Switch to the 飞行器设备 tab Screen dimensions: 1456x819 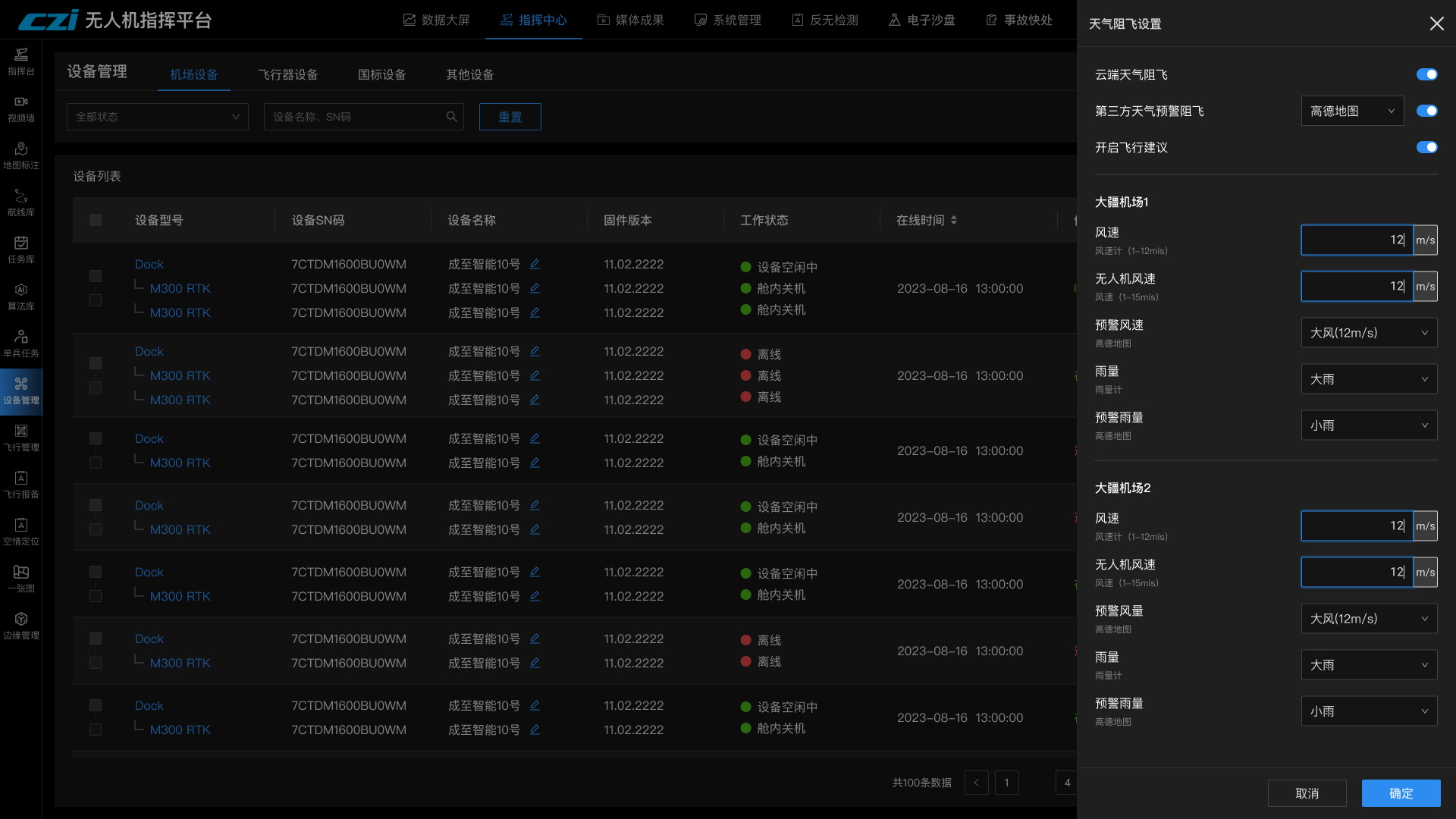click(287, 74)
